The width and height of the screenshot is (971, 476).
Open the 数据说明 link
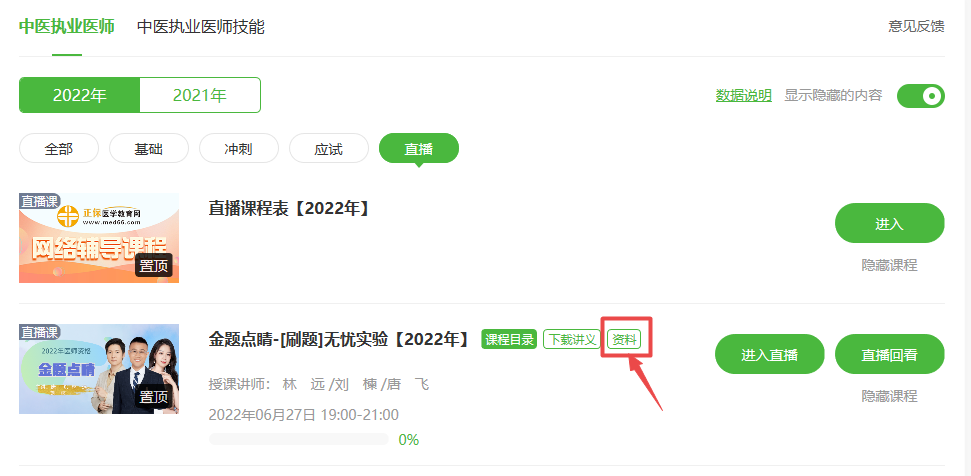coord(744,95)
